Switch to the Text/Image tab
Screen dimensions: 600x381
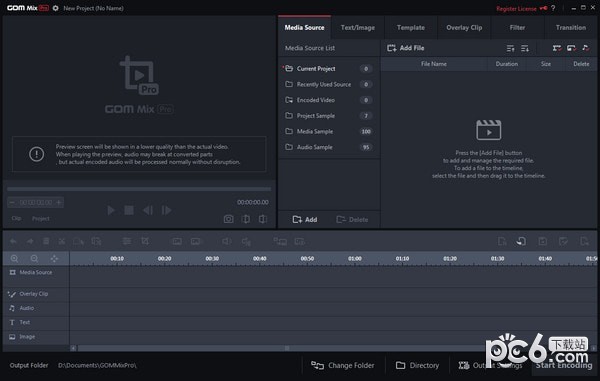[358, 28]
